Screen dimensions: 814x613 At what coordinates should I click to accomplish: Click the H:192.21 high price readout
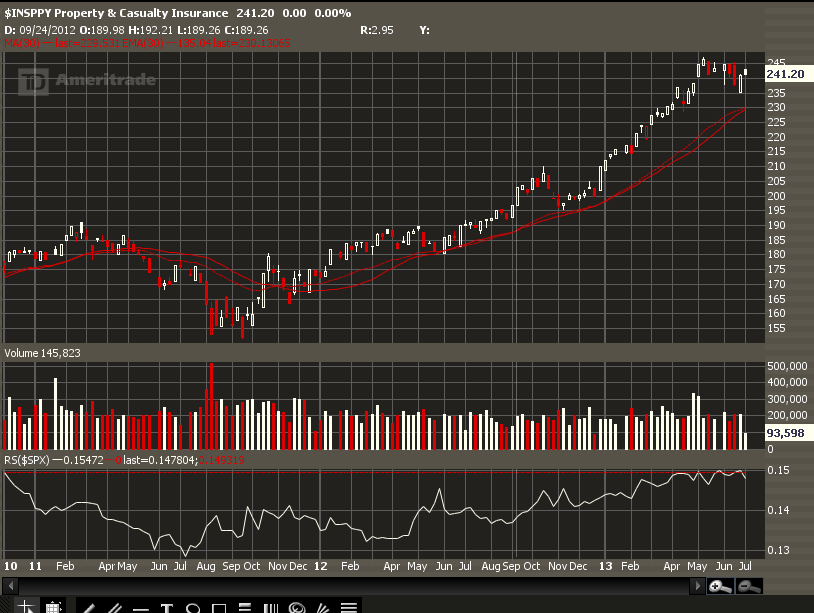(x=150, y=30)
